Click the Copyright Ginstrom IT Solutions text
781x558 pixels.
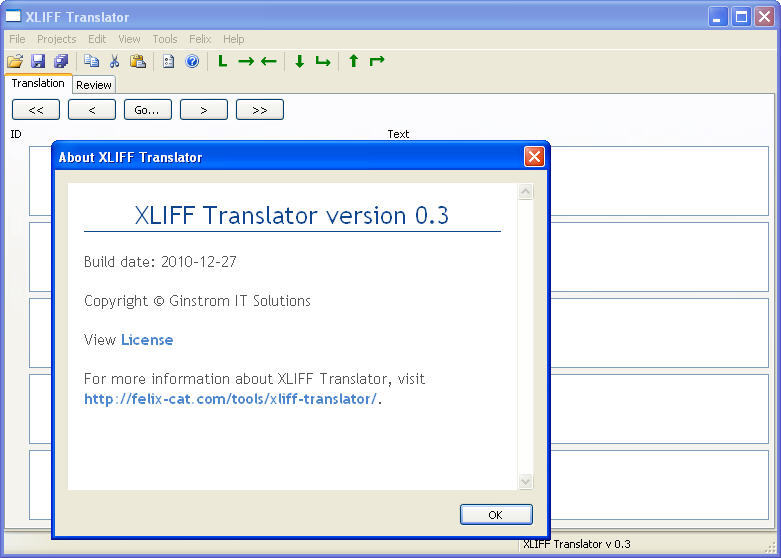197,301
